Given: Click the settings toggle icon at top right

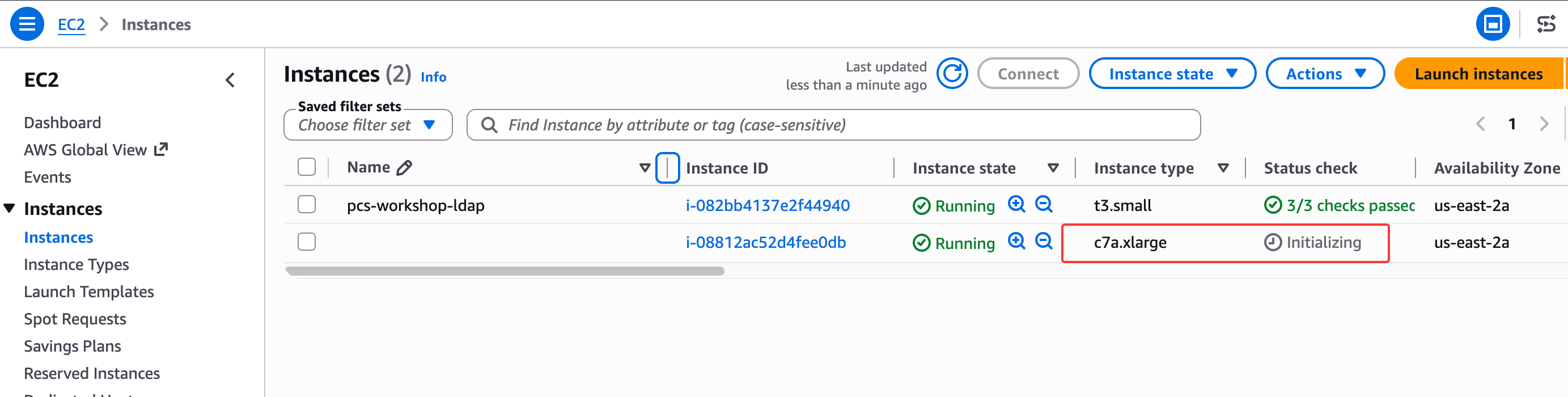Looking at the screenshot, I should point(1545,24).
